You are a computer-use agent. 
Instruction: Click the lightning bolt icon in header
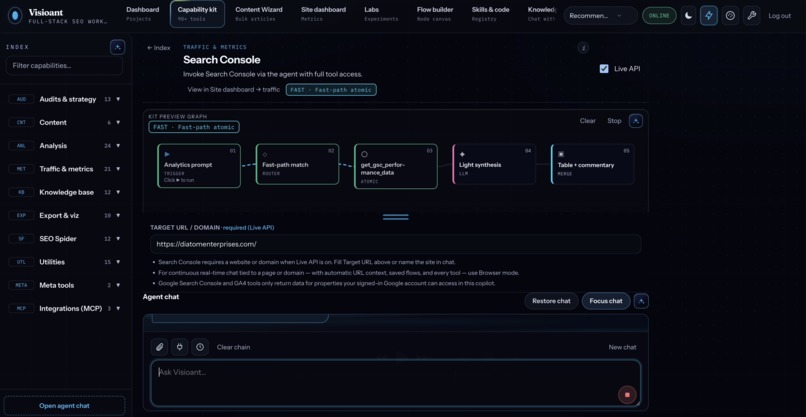[x=709, y=15]
